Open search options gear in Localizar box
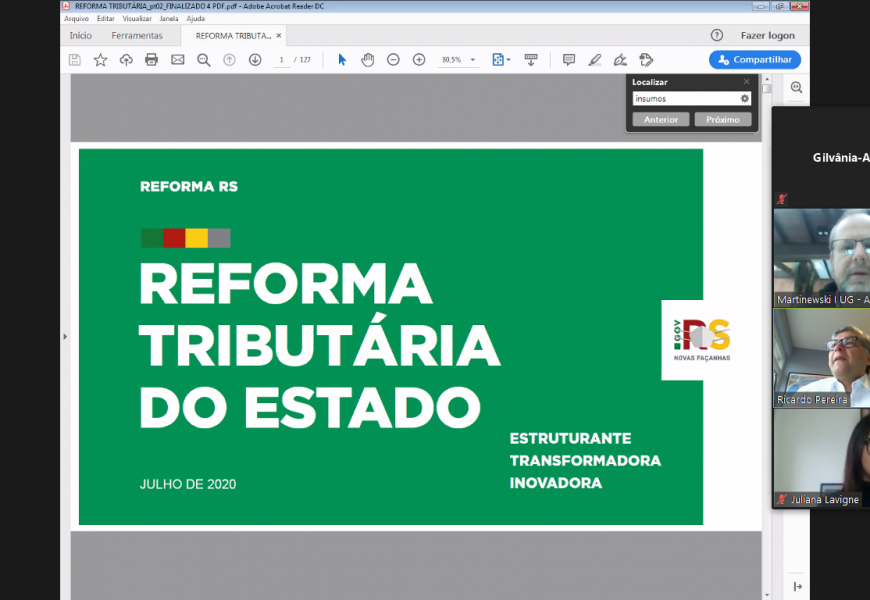Viewport: 870px width, 600px height. tap(744, 99)
